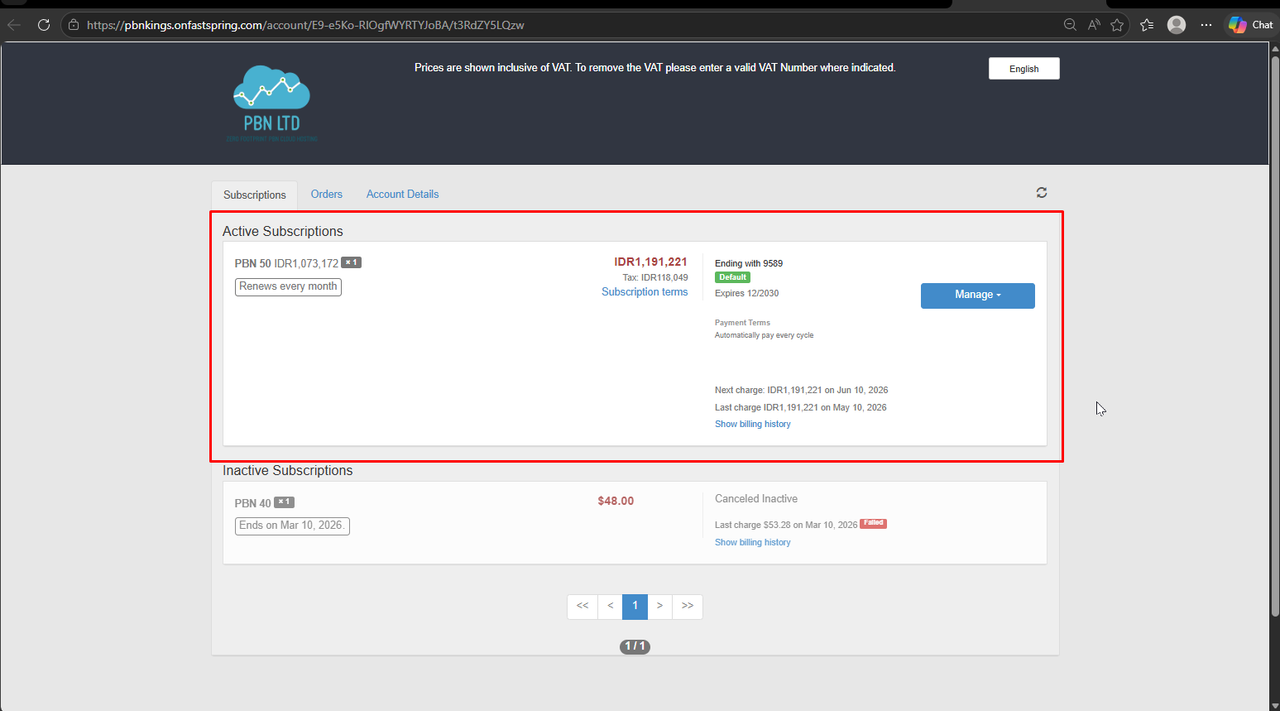Switch to the Subscriptions tab
This screenshot has height=711, width=1280.
(254, 195)
